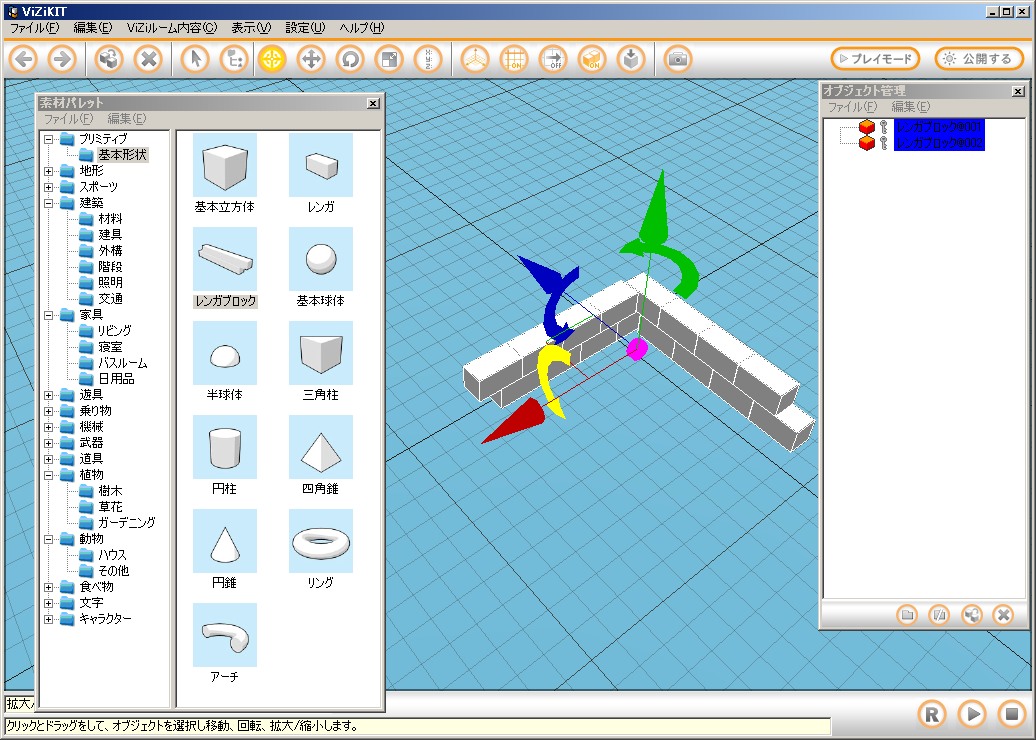This screenshot has width=1036, height=740.
Task: Pick the リング torus thumbnail
Action: (x=320, y=541)
